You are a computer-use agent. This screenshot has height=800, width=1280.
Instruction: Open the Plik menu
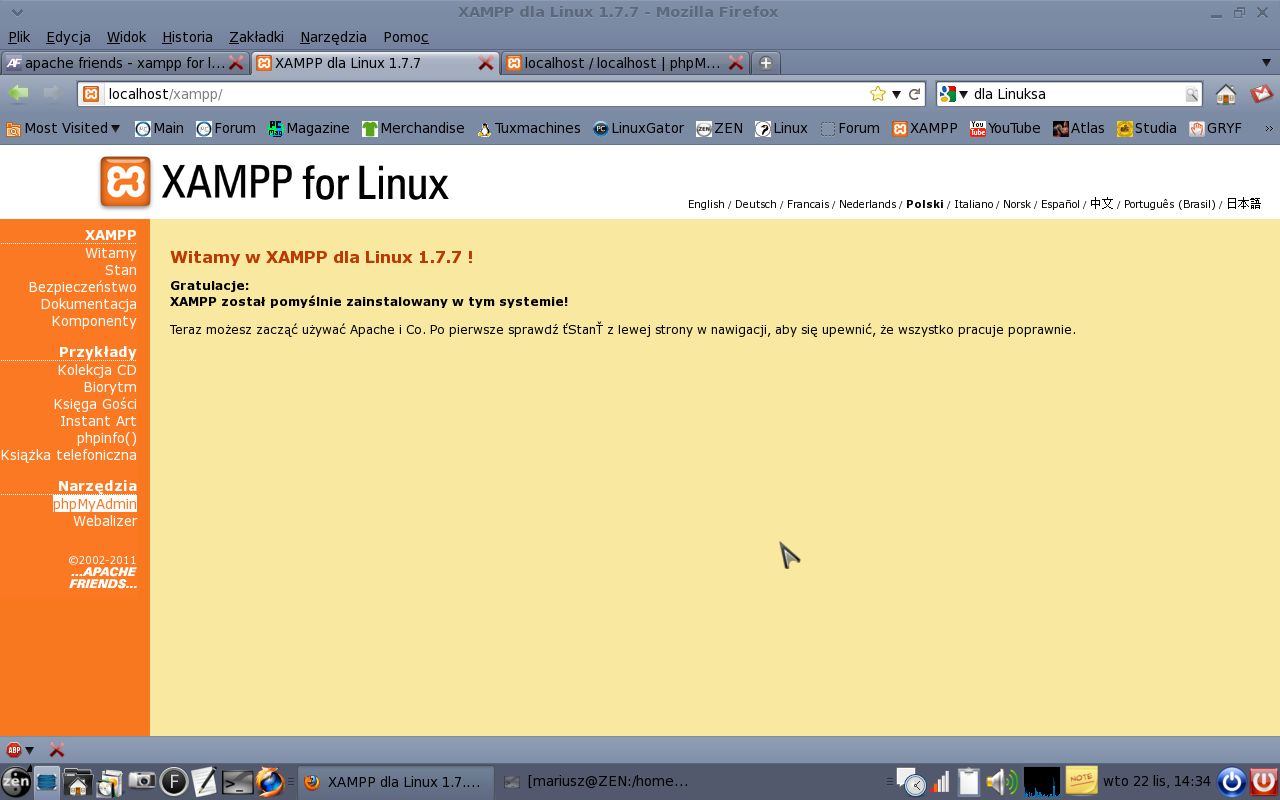[x=19, y=37]
